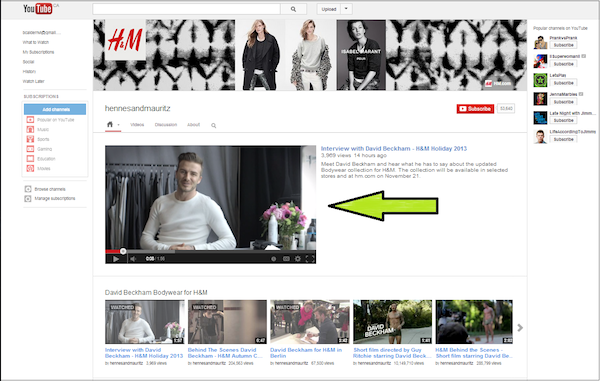Show next videos with right chevron
The height and width of the screenshot is (381, 600).
(x=520, y=327)
